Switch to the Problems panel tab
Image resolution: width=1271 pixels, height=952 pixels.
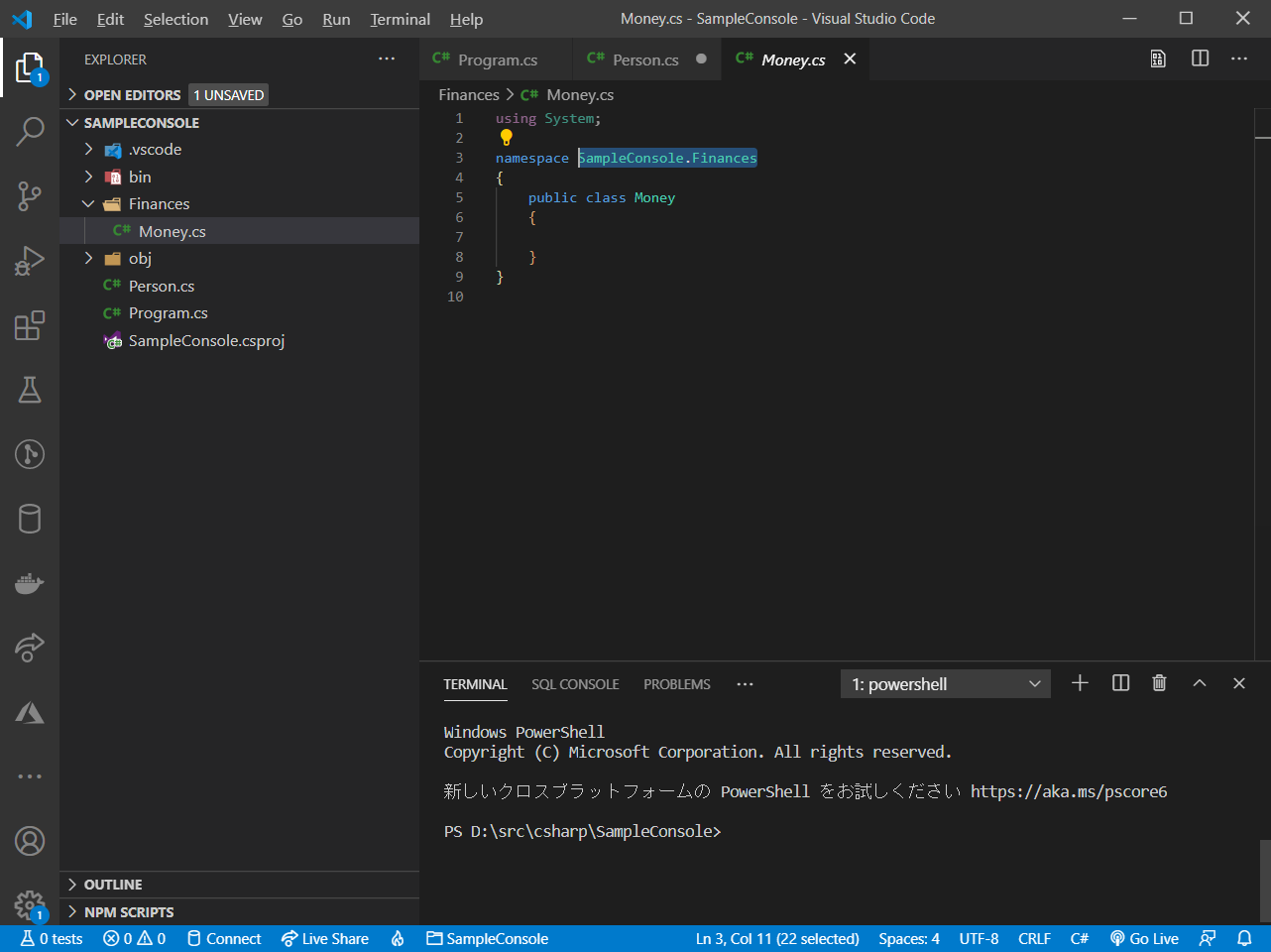677,684
